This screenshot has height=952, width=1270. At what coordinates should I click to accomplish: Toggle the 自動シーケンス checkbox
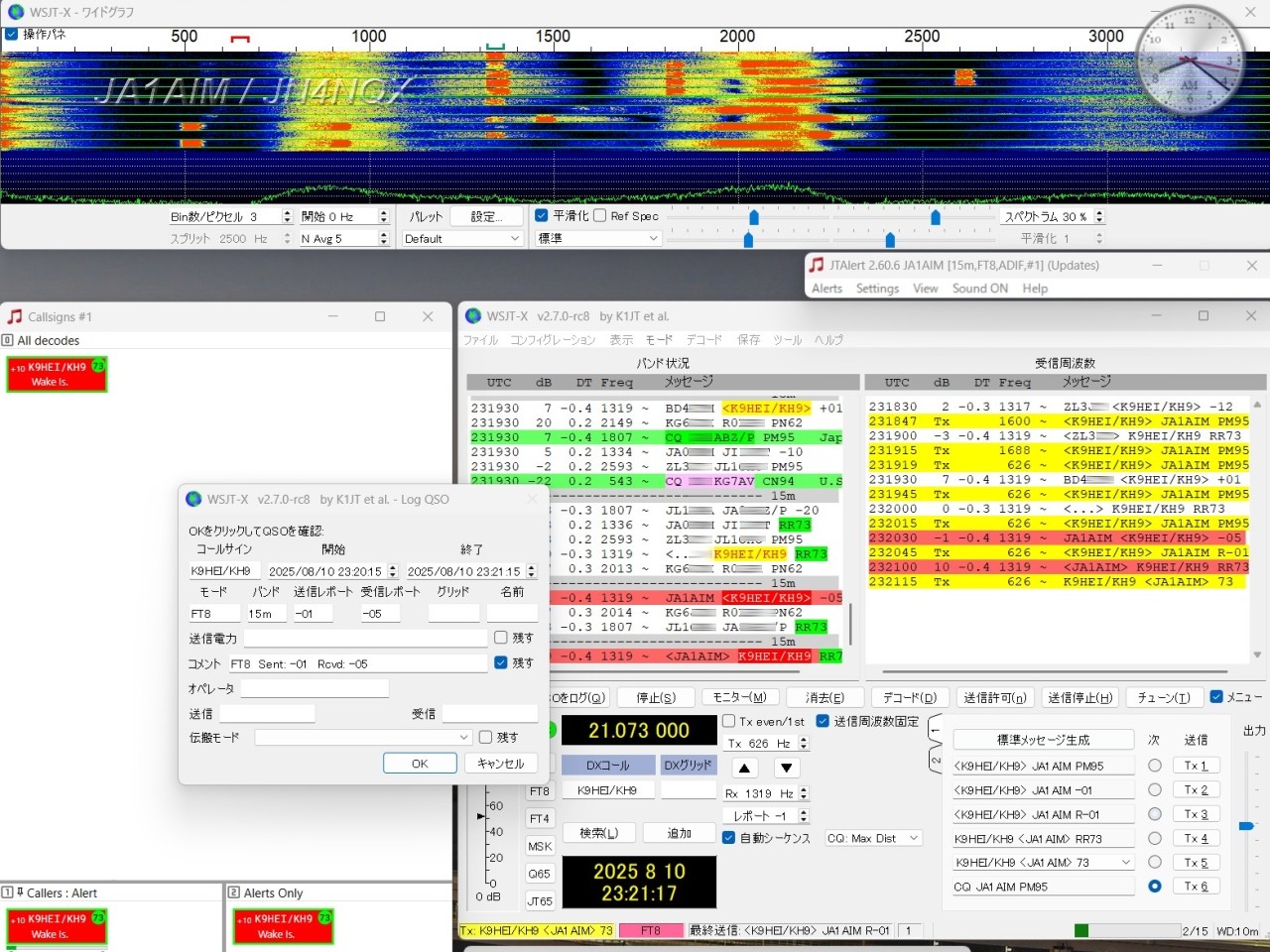pos(729,838)
